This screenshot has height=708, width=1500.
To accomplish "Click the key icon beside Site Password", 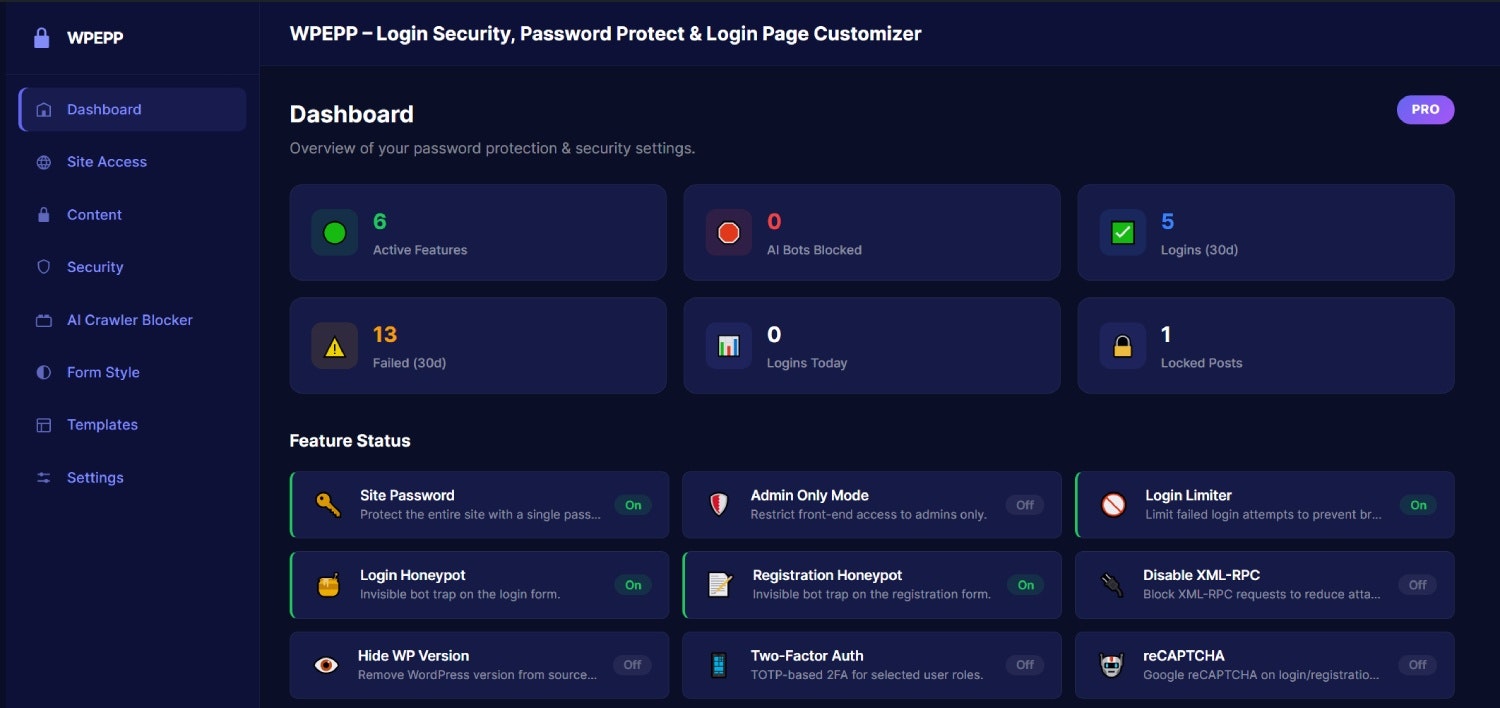I will [x=328, y=504].
